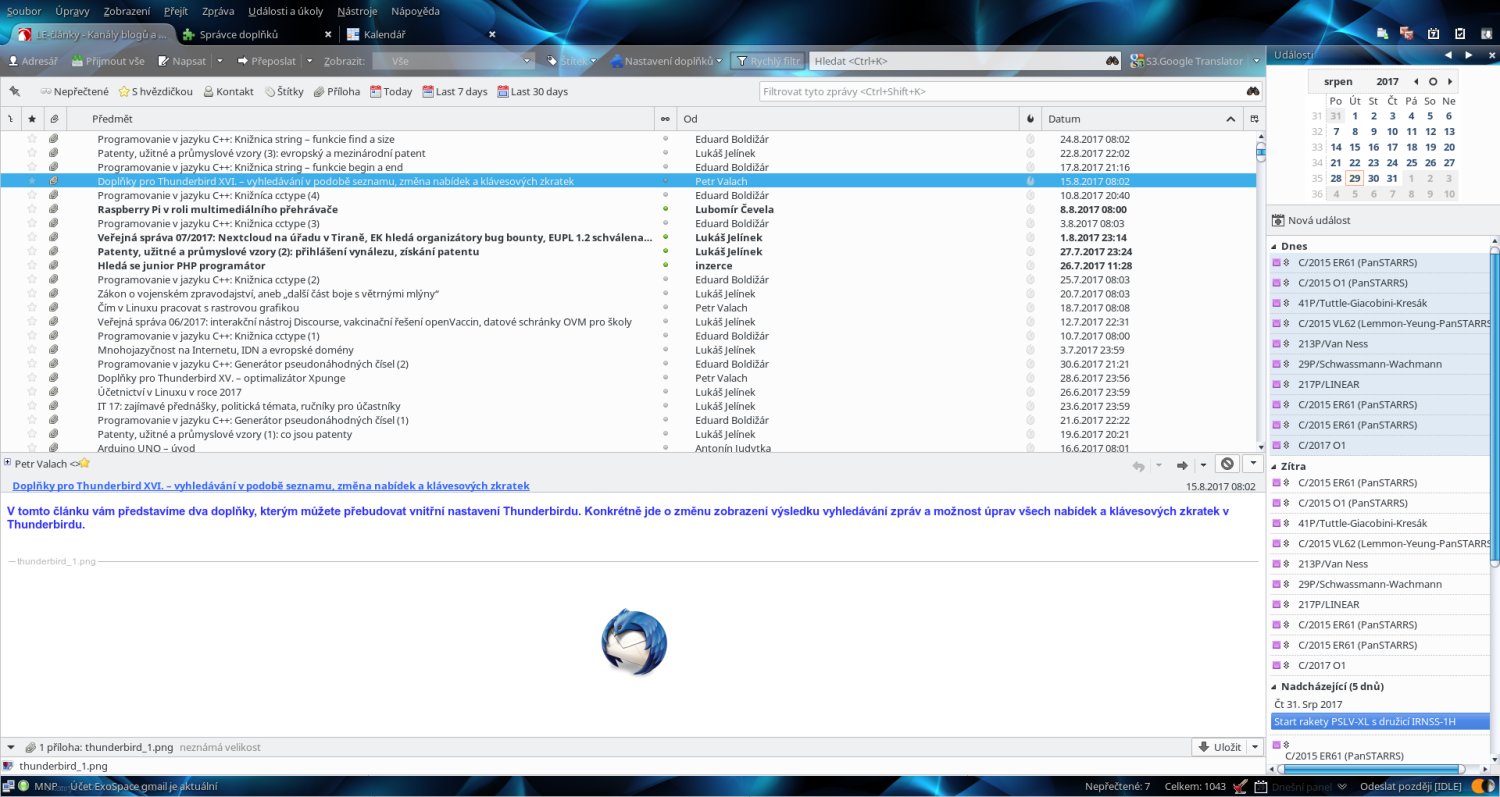The image size is (1500, 797).
Task: Open Přeposlat dropdown arrow
Action: click(x=309, y=61)
